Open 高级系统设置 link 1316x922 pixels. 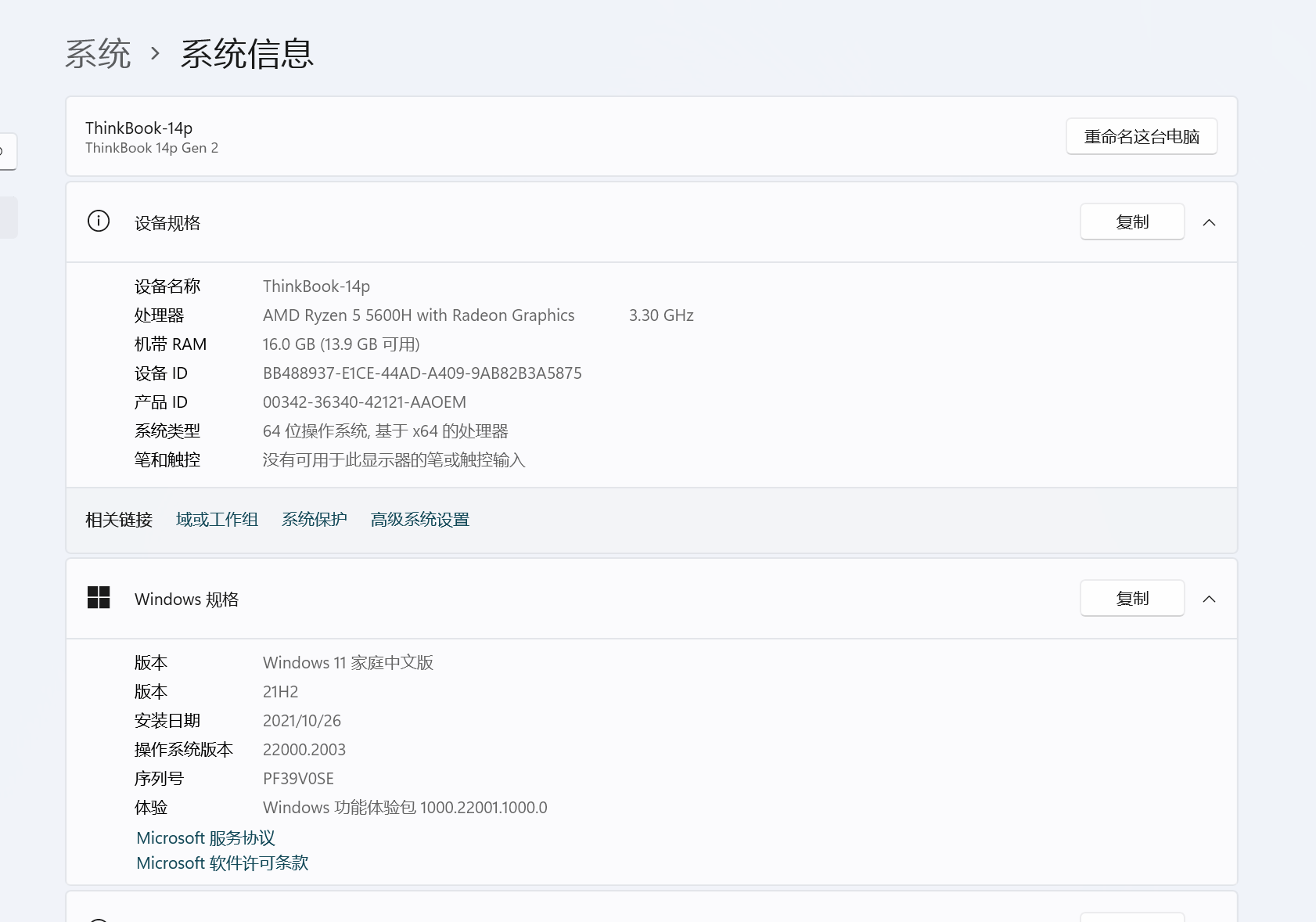pyautogui.click(x=420, y=520)
